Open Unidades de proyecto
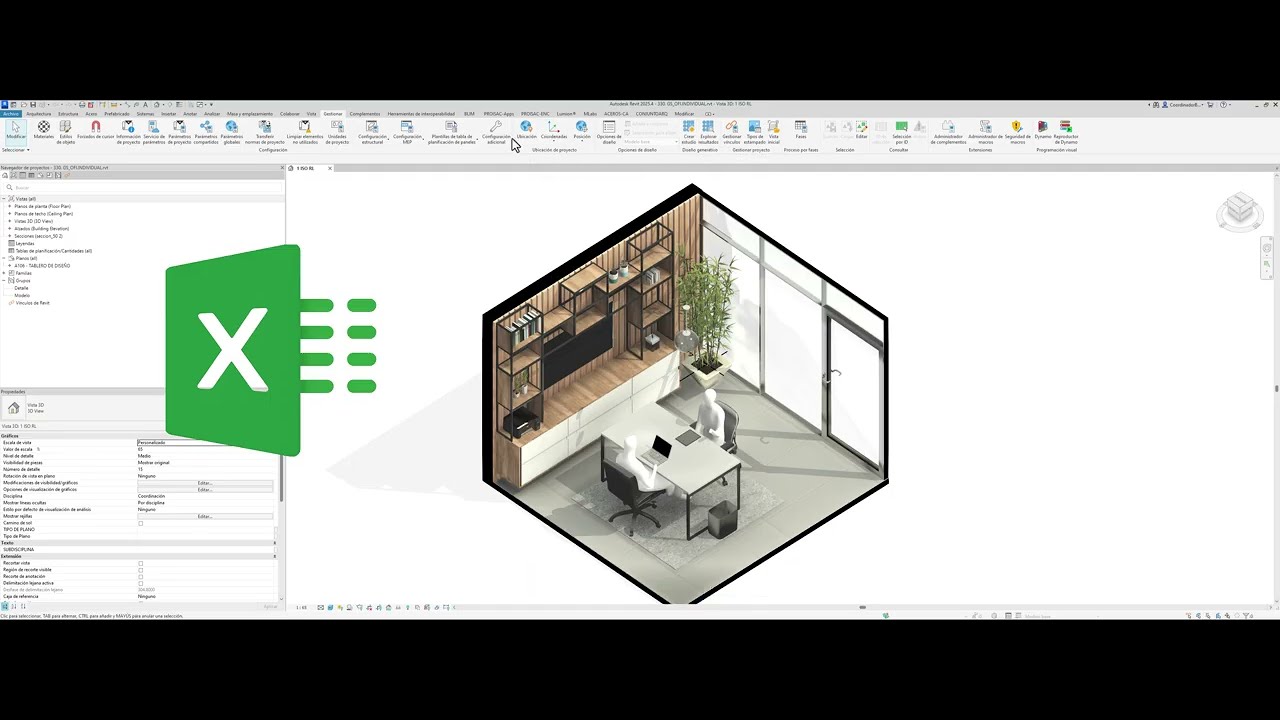Viewport: 1280px width, 720px height. coord(337,132)
